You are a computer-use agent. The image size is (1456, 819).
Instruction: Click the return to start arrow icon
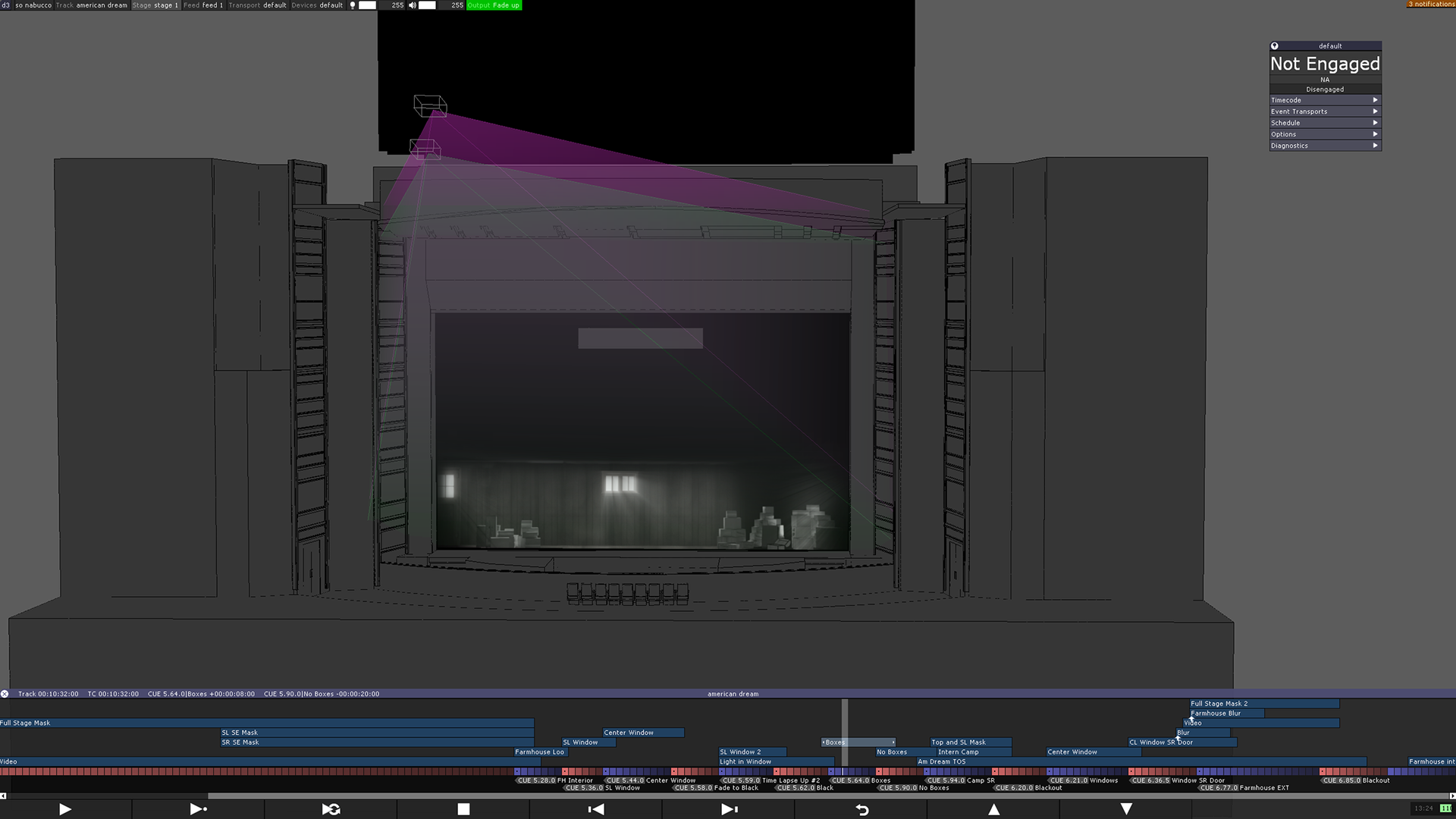click(x=861, y=809)
